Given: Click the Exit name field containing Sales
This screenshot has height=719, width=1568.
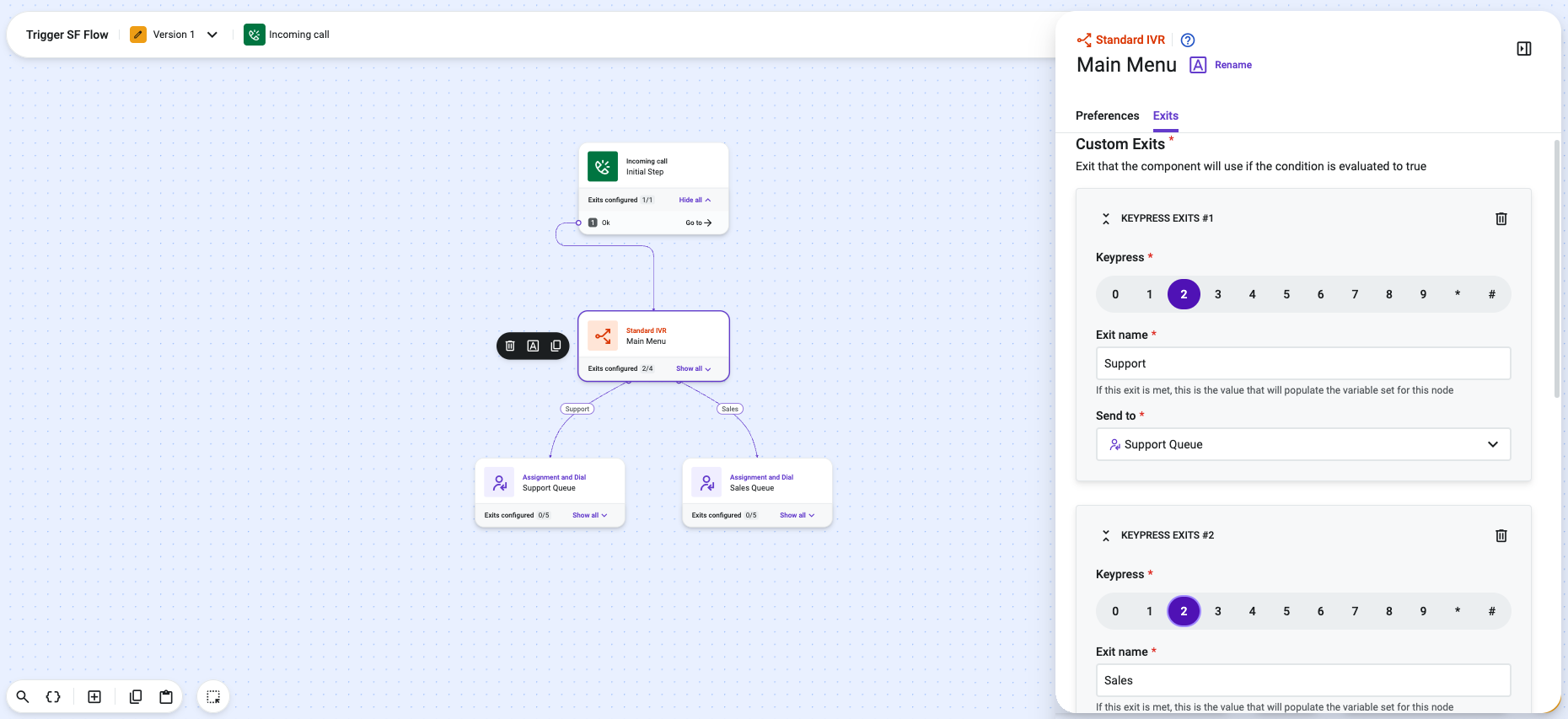Looking at the screenshot, I should (1303, 680).
